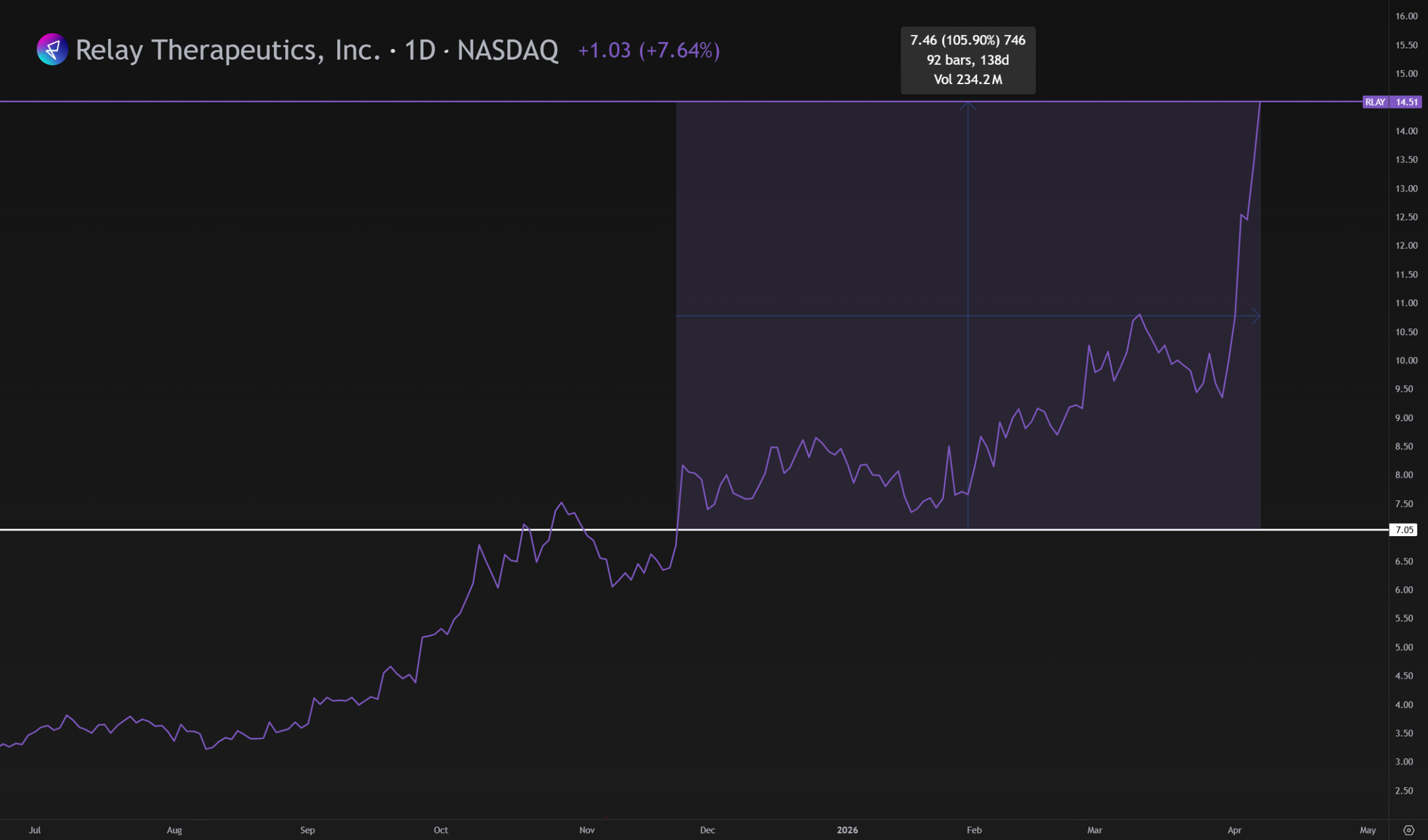1428x840 pixels.
Task: Click the 7.05 horizontal line price label
Action: (1404, 530)
